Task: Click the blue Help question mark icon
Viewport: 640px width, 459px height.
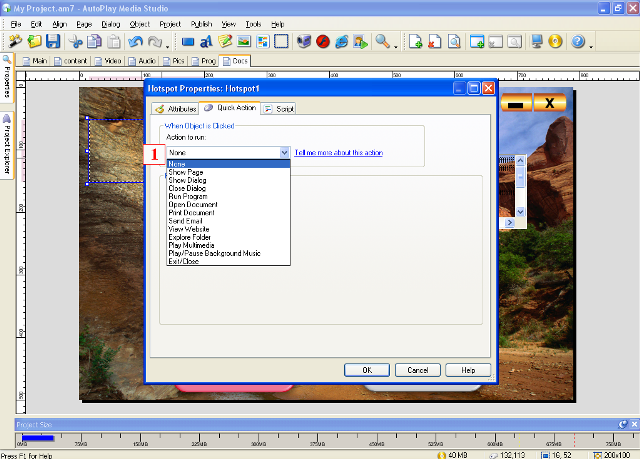Action: pyautogui.click(x=578, y=42)
